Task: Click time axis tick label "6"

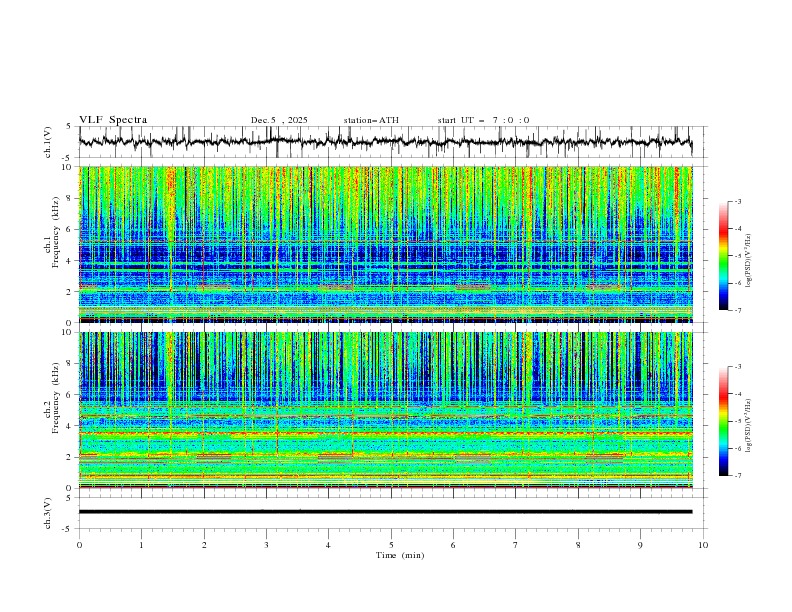Action: (x=453, y=545)
